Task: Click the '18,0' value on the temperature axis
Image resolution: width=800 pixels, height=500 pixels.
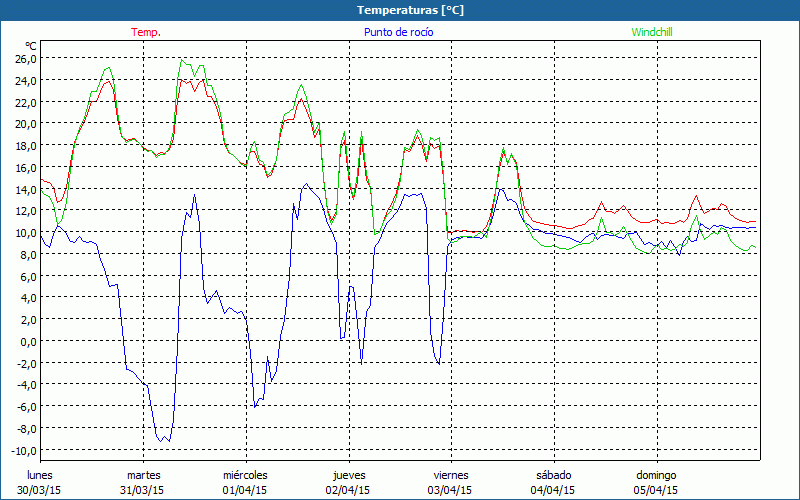Action: tap(24, 145)
